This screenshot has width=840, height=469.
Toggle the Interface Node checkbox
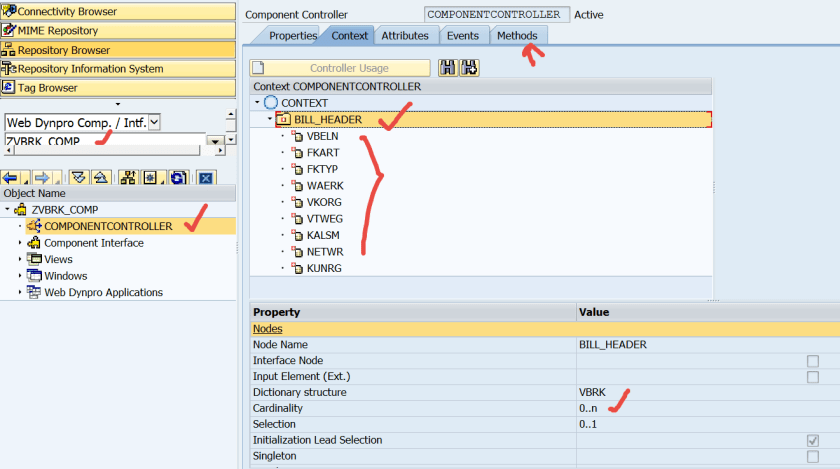click(x=812, y=361)
